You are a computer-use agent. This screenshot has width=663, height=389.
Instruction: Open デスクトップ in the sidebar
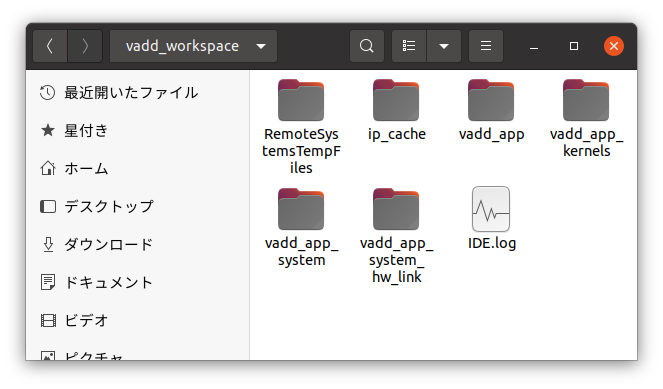[137, 207]
